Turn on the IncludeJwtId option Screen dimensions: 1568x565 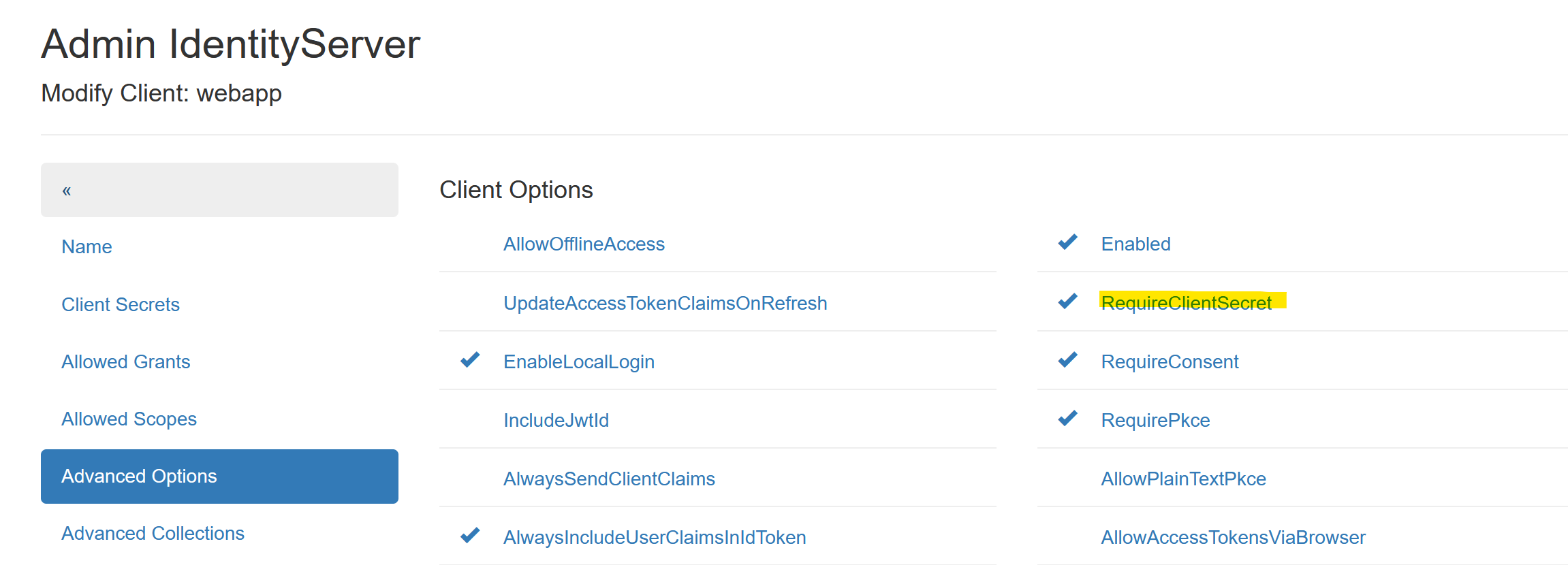pyautogui.click(x=556, y=421)
